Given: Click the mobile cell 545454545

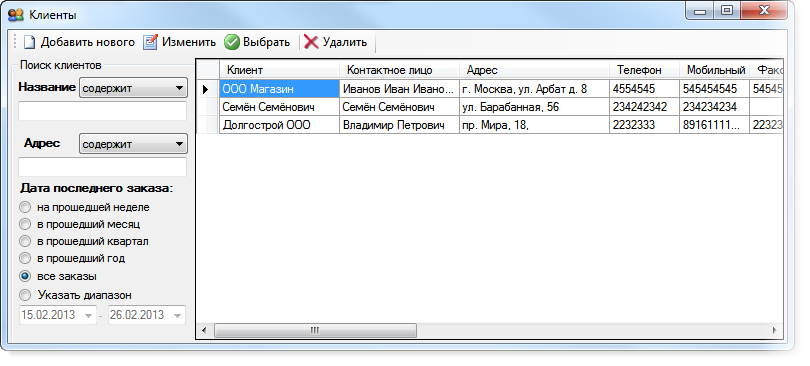Looking at the screenshot, I should tap(714, 89).
